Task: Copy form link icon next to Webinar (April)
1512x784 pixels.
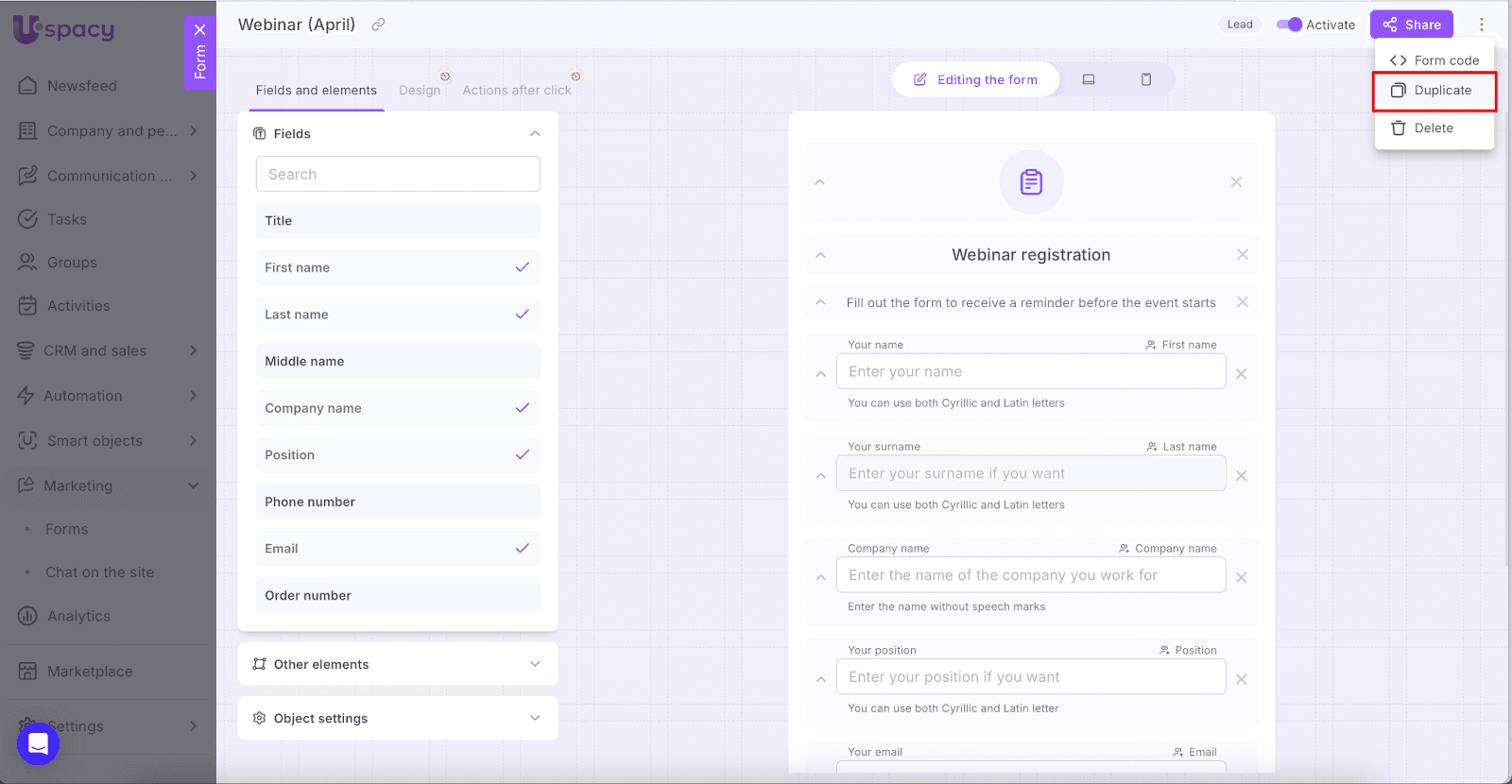Action: [x=378, y=25]
